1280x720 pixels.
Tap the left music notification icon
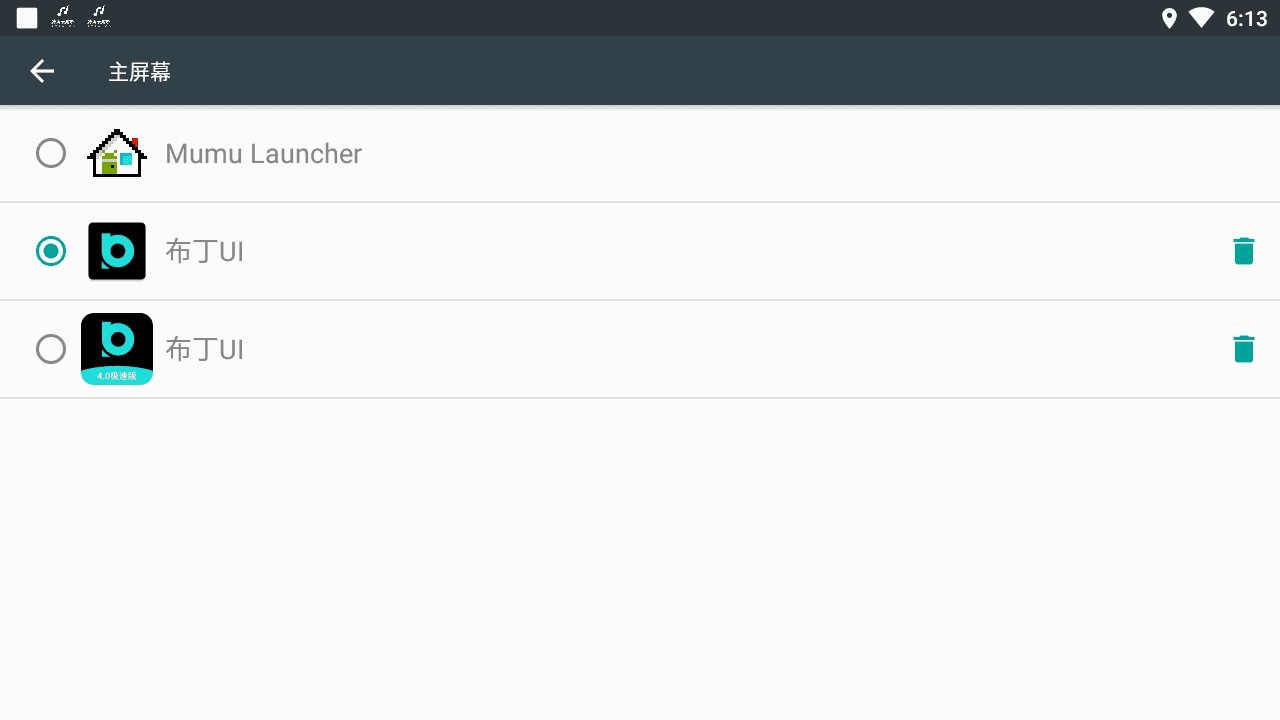(63, 16)
